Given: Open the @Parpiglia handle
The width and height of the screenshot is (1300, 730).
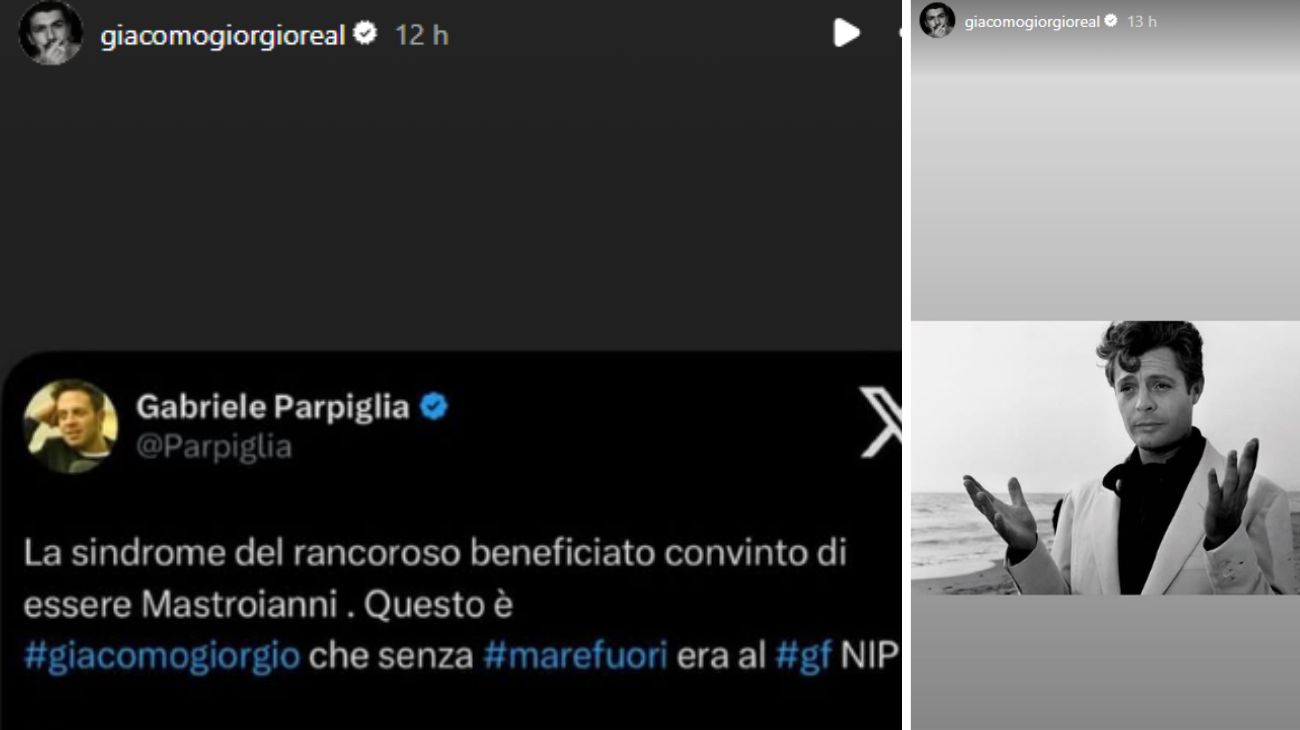Looking at the screenshot, I should coord(214,447).
